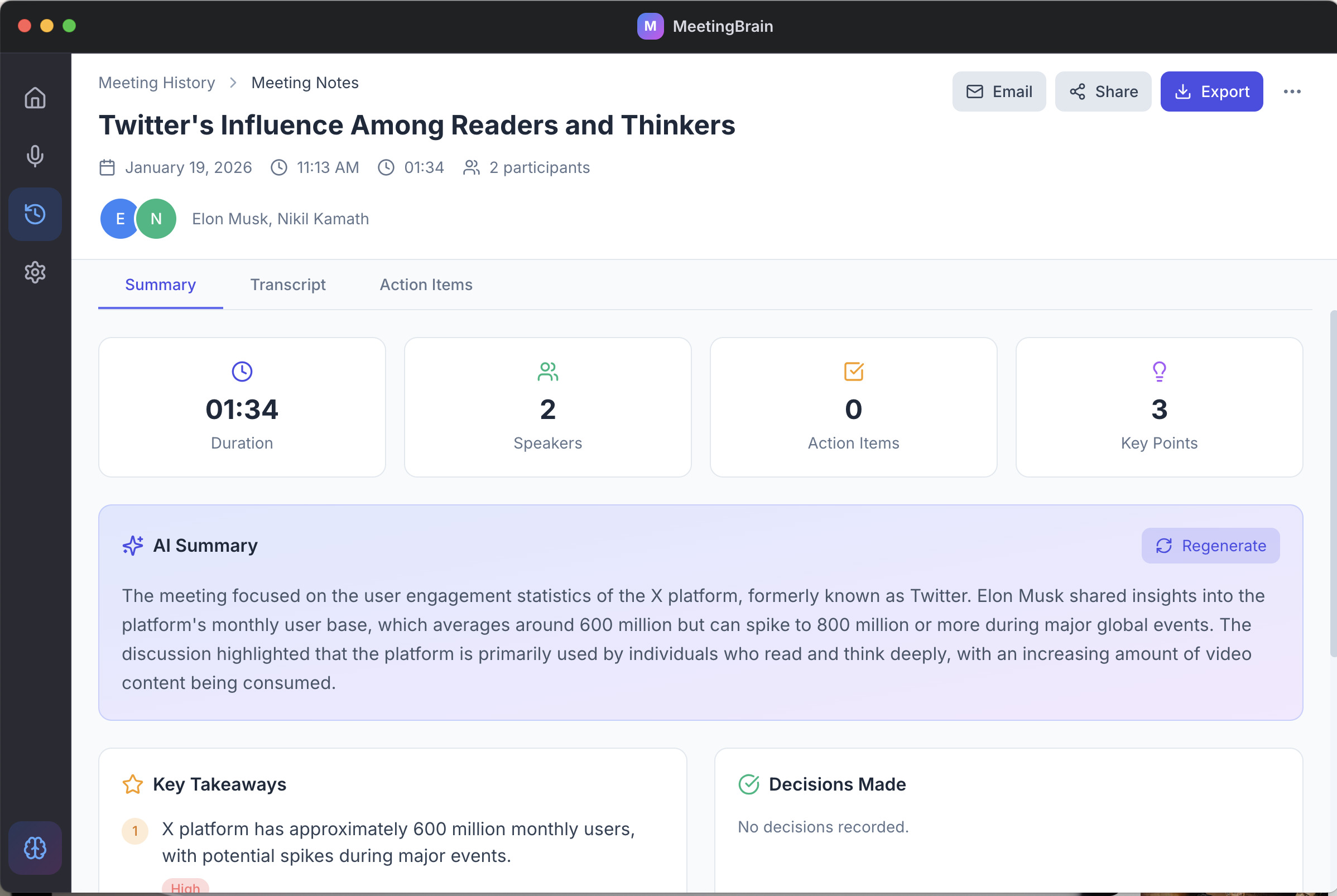Open settings gear in sidebar
The image size is (1337, 896).
click(x=35, y=273)
